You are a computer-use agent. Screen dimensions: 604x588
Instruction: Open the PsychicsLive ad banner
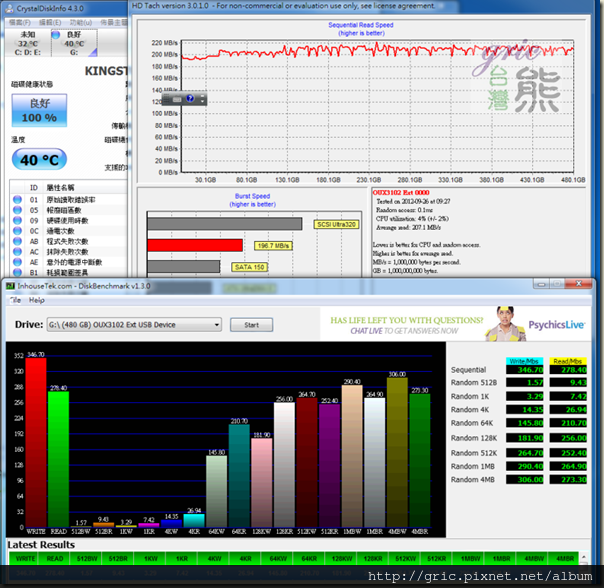click(x=456, y=324)
